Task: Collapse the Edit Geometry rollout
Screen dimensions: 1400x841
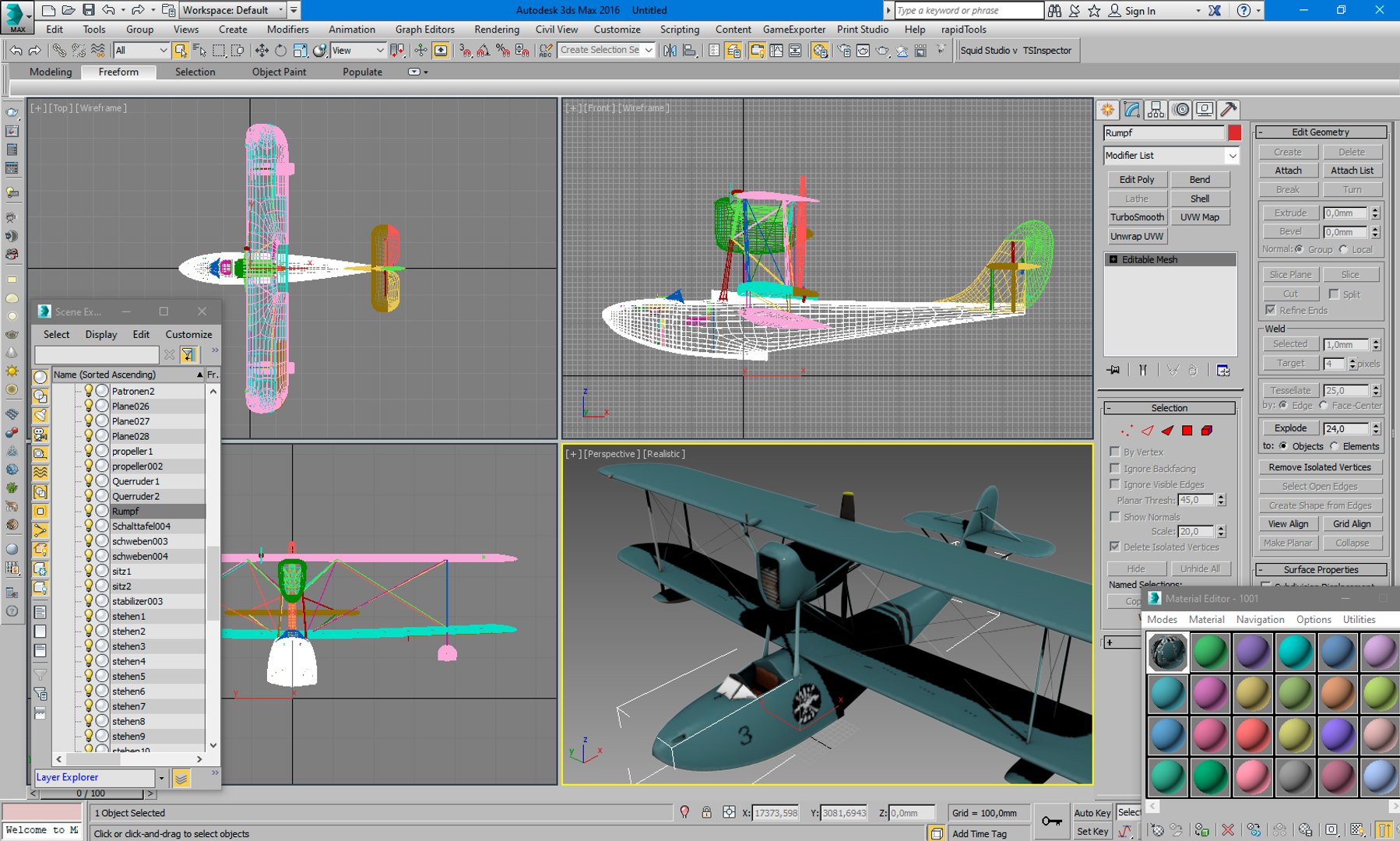Action: tap(1261, 132)
